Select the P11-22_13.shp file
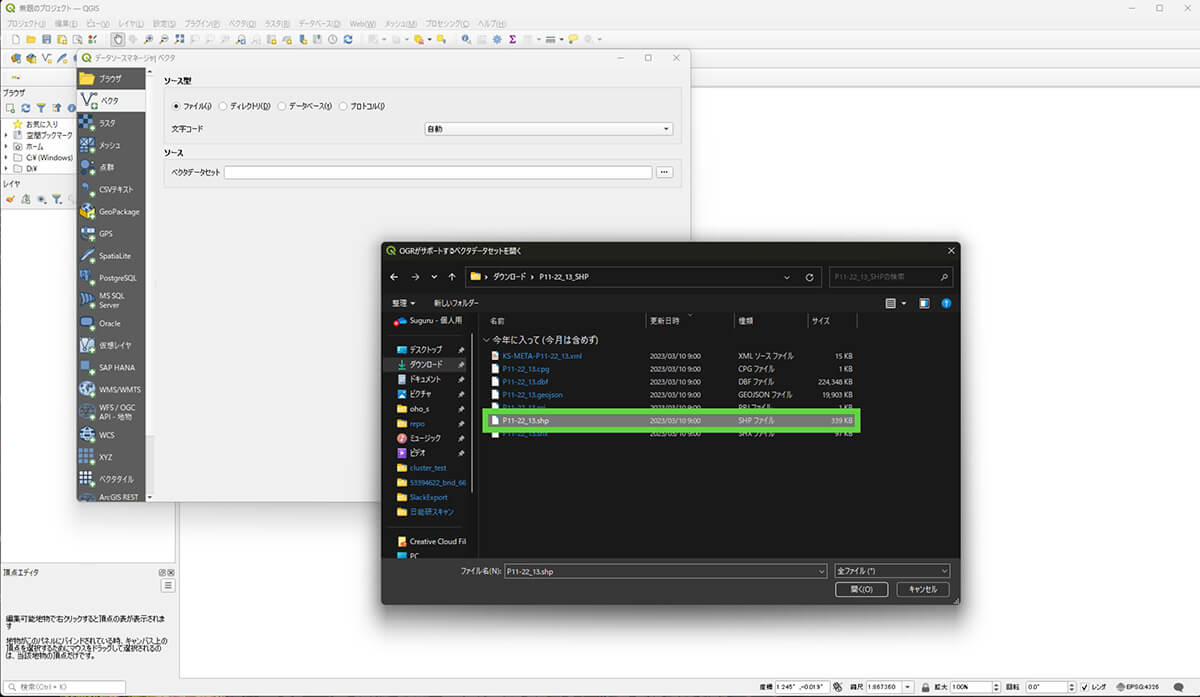This screenshot has width=1200, height=697. tap(670, 421)
